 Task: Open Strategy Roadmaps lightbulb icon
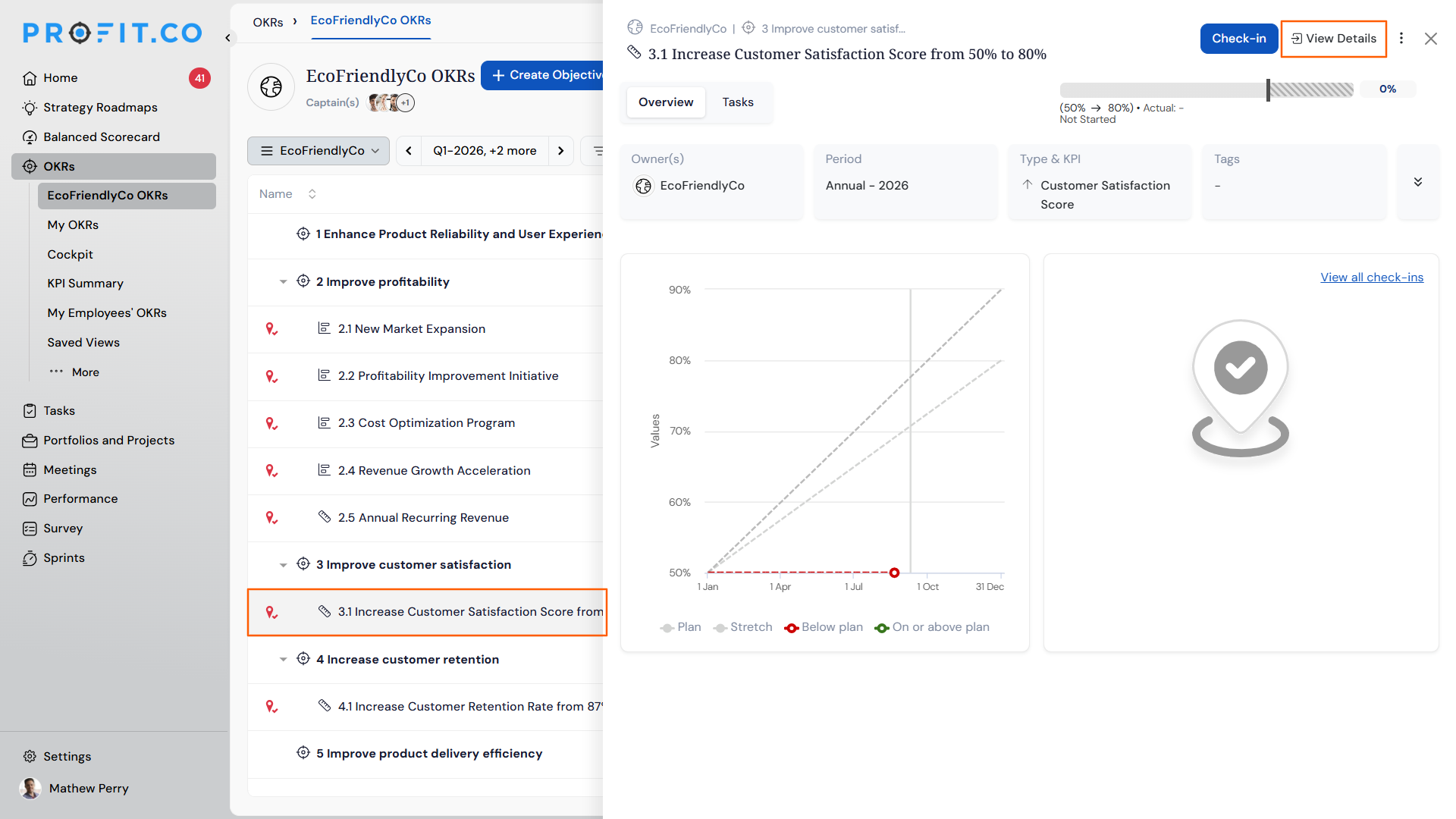coord(30,108)
